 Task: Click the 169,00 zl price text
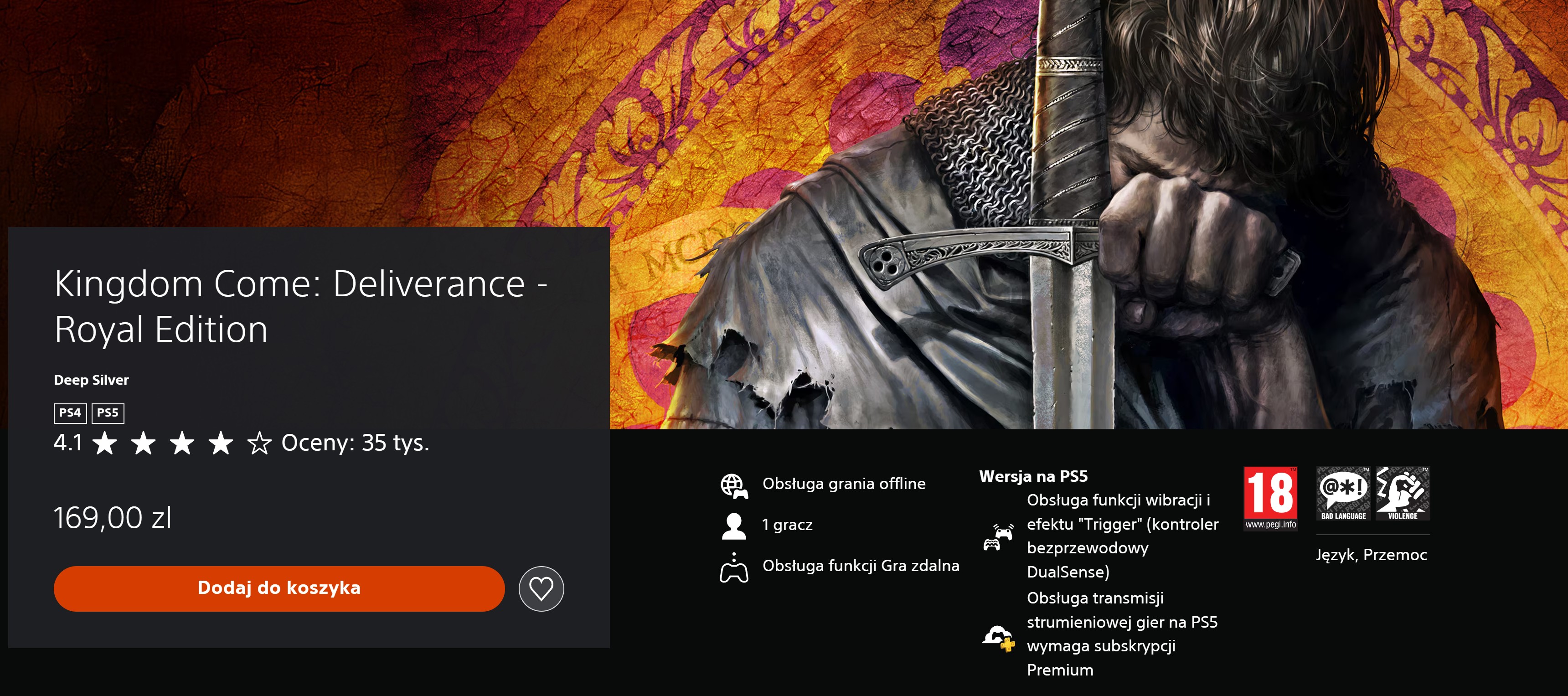tap(113, 518)
